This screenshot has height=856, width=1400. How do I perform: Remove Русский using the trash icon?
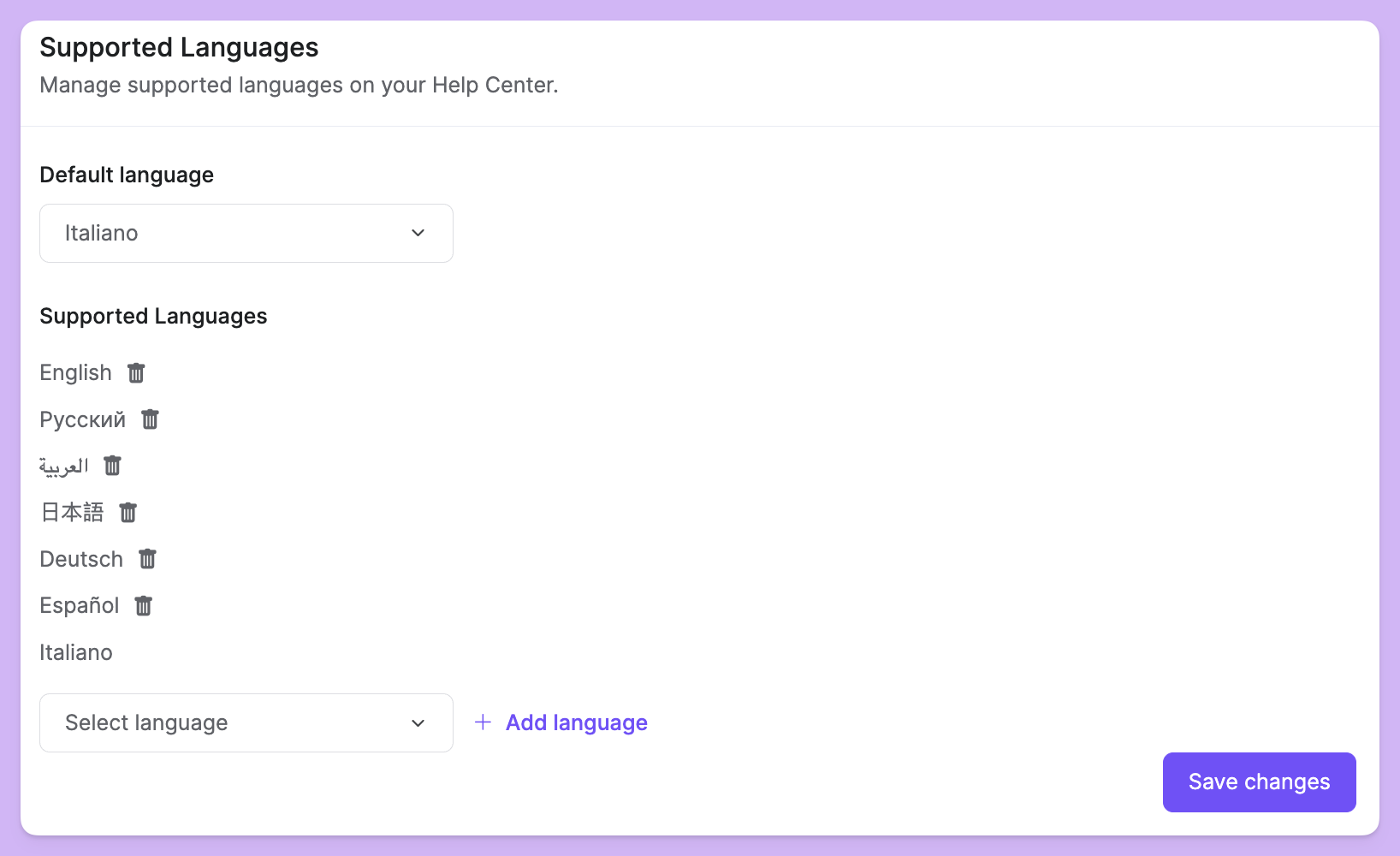click(150, 419)
